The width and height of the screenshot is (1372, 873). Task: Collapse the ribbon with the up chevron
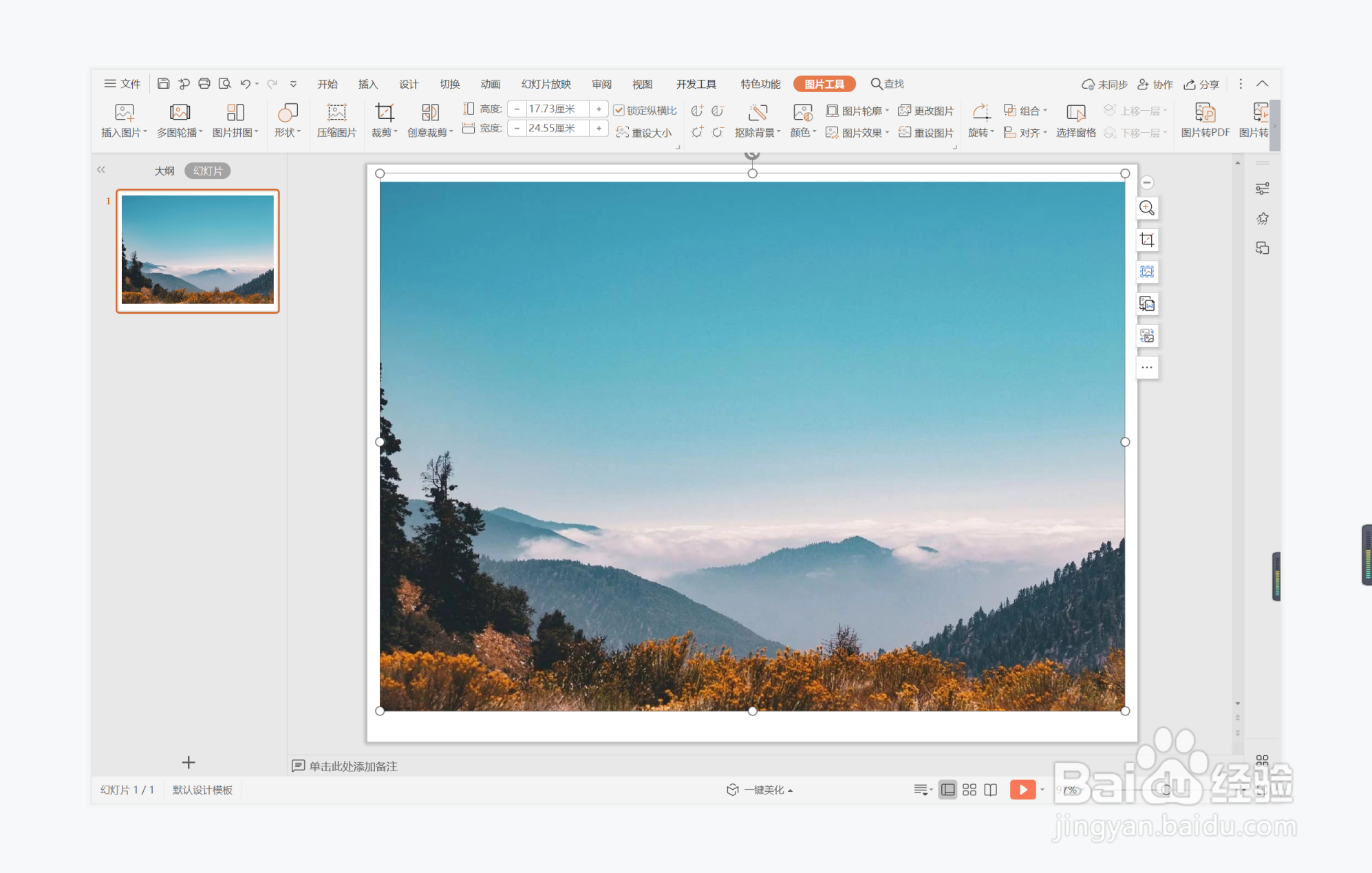tap(1262, 84)
